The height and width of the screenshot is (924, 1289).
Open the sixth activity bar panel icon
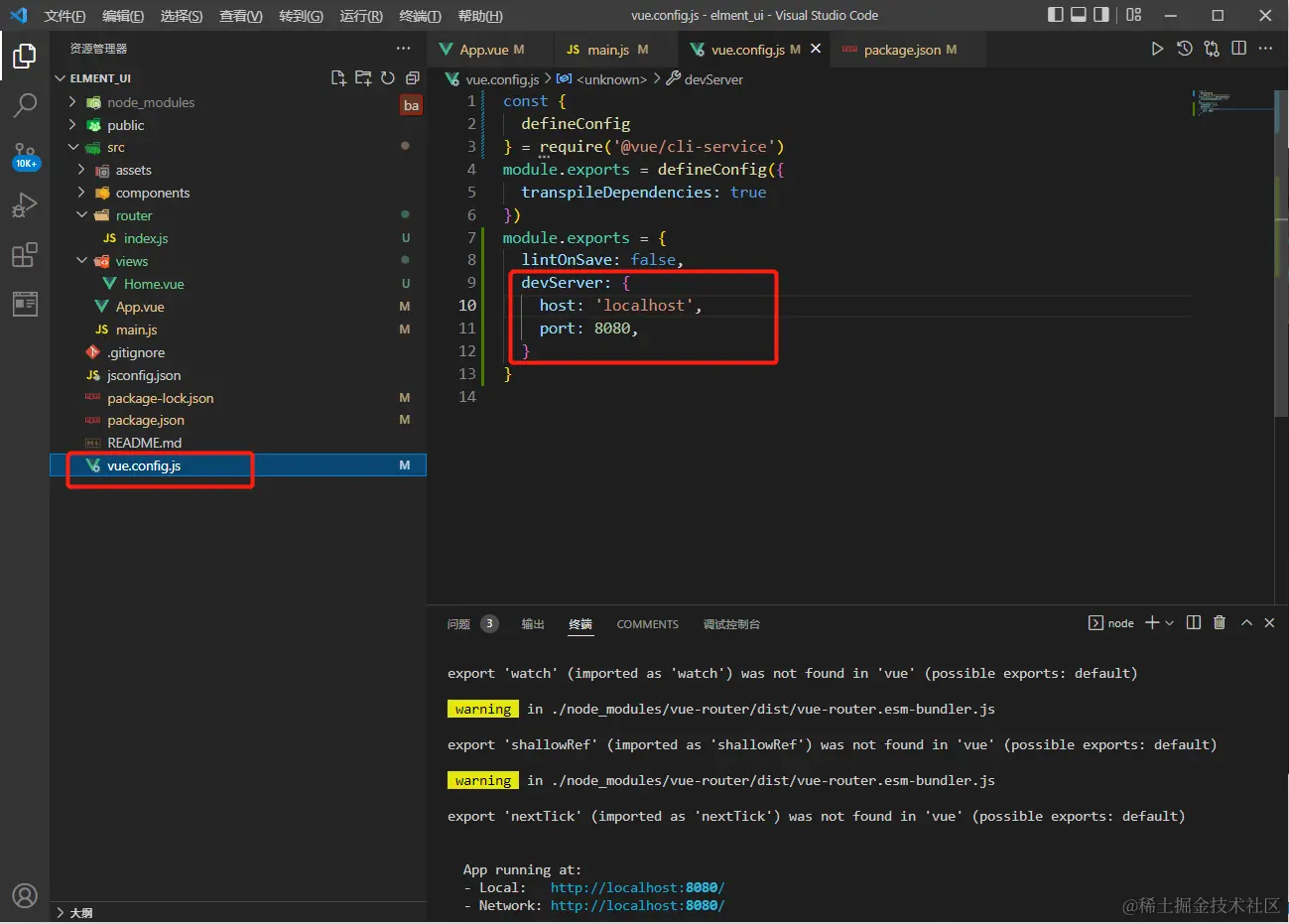tap(25, 304)
